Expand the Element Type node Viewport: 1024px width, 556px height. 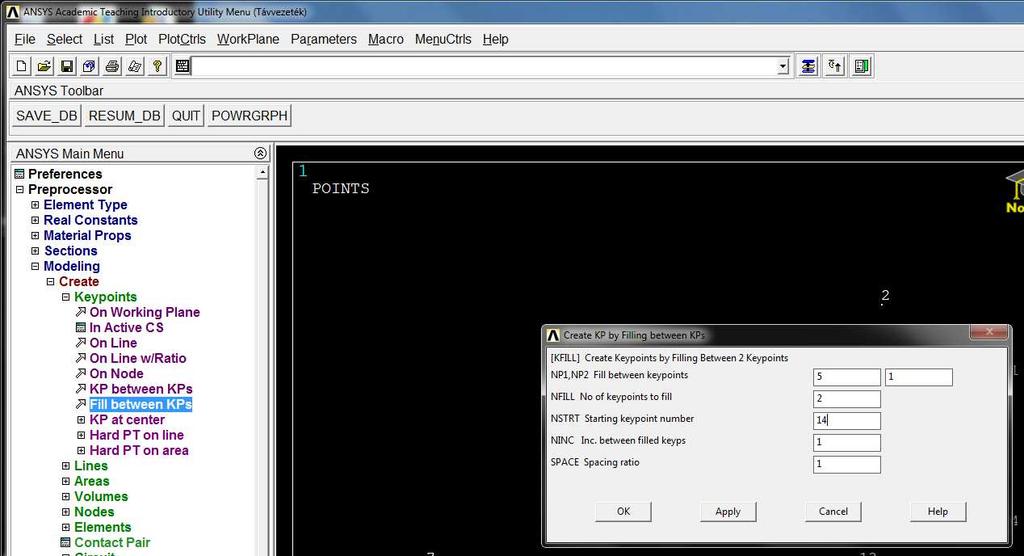tap(35, 204)
